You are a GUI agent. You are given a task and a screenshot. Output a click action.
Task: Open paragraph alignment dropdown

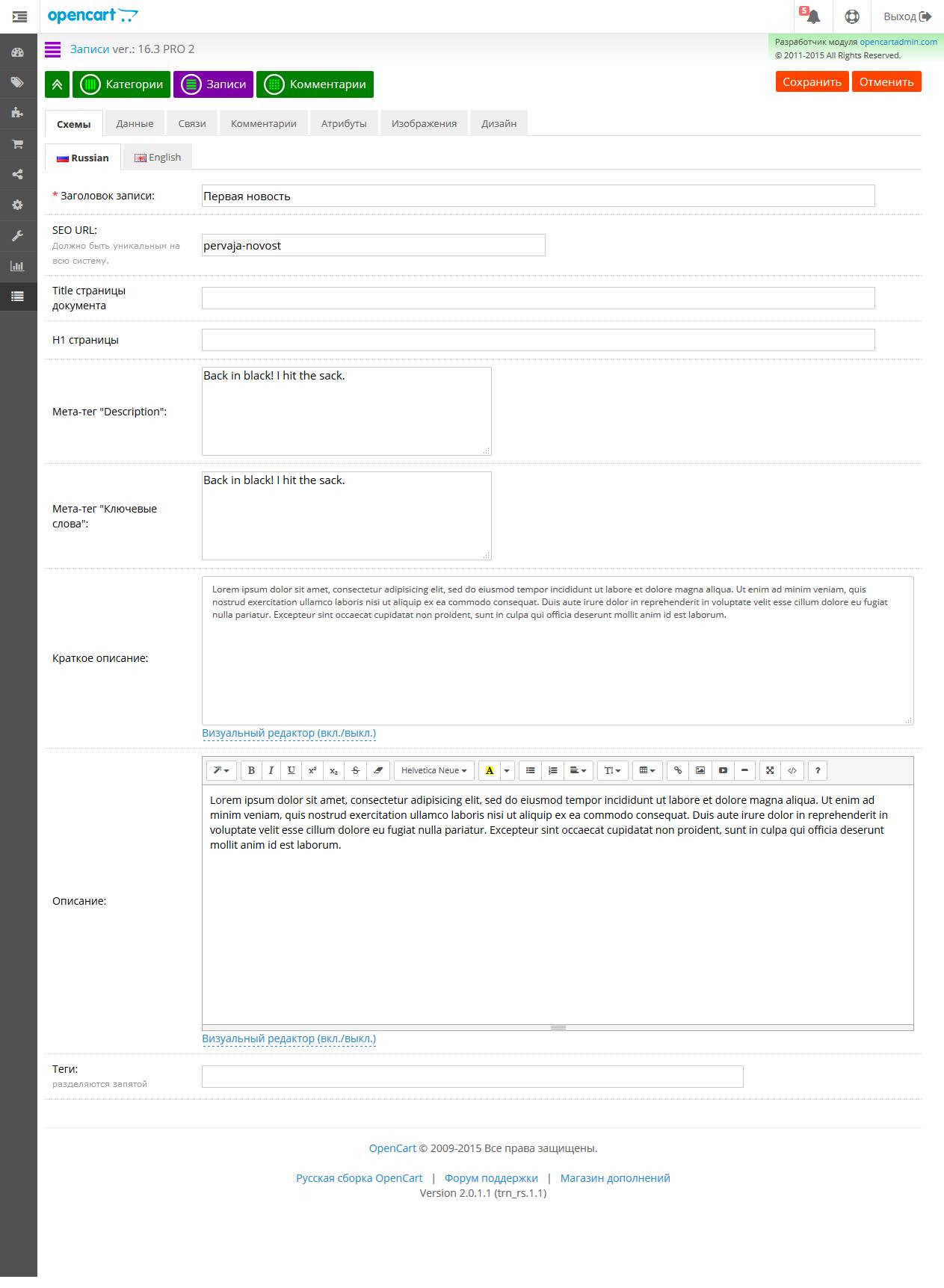point(579,770)
